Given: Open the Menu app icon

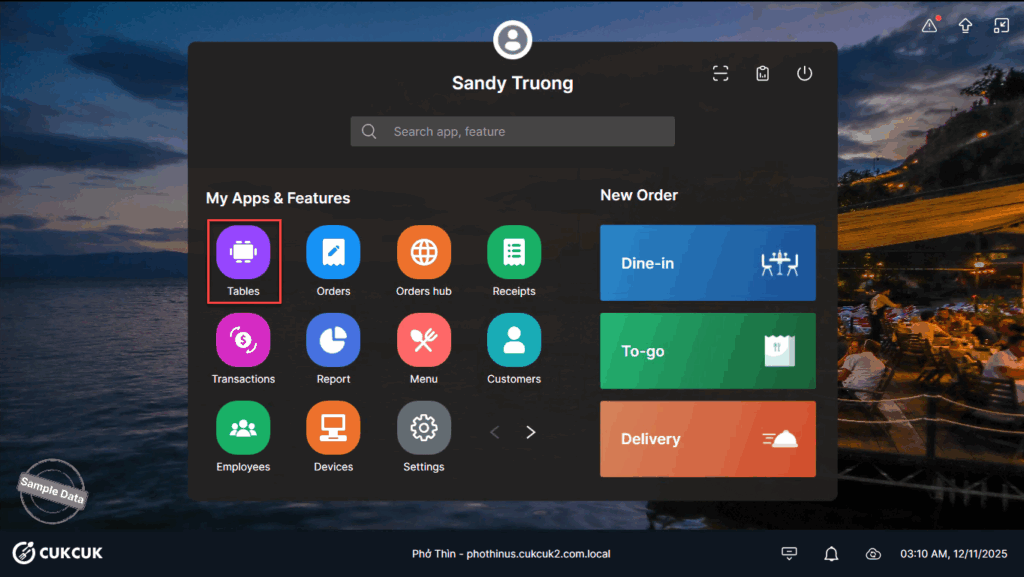Looking at the screenshot, I should (x=424, y=341).
